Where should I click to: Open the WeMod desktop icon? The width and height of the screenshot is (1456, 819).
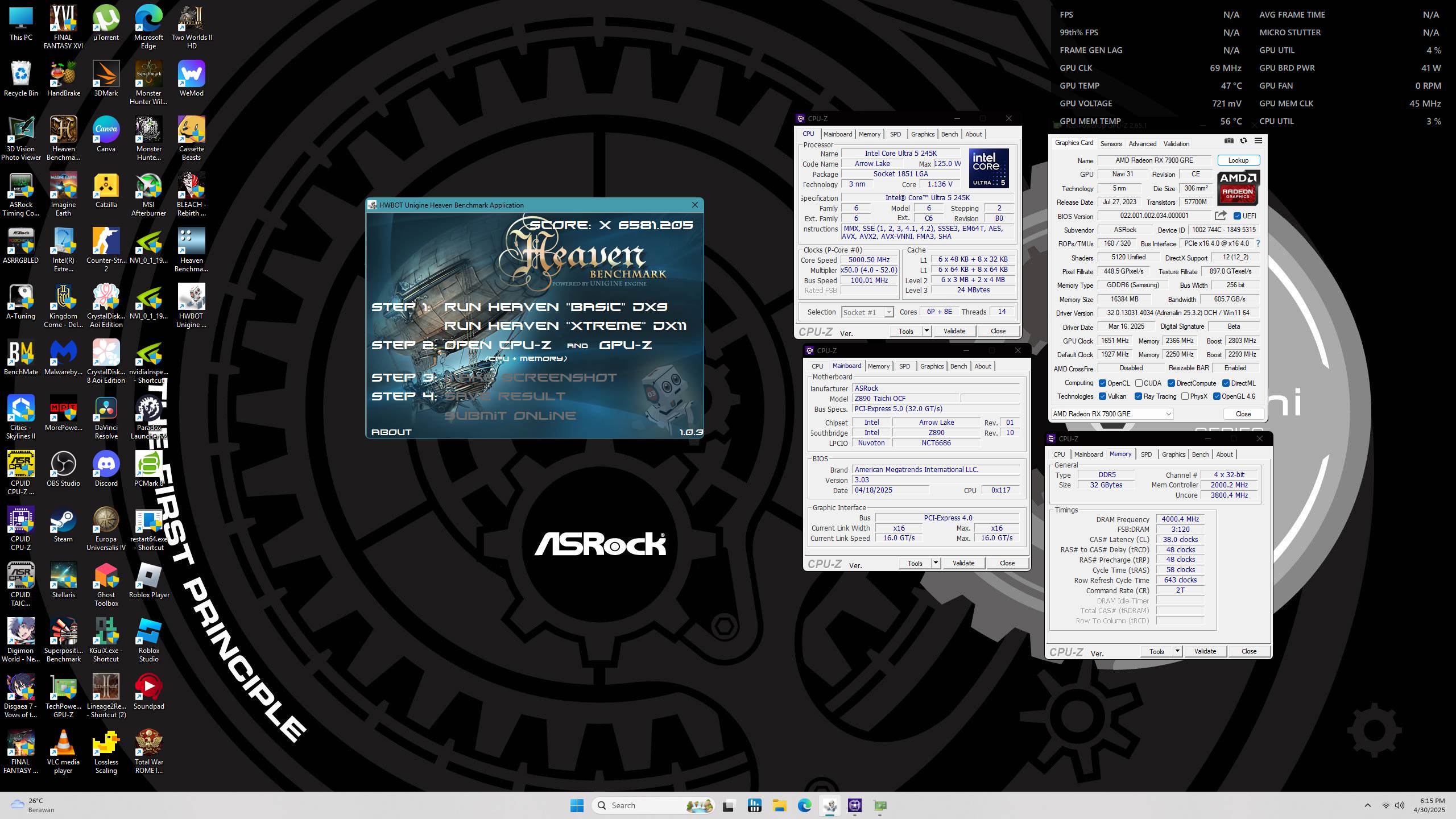point(191,79)
